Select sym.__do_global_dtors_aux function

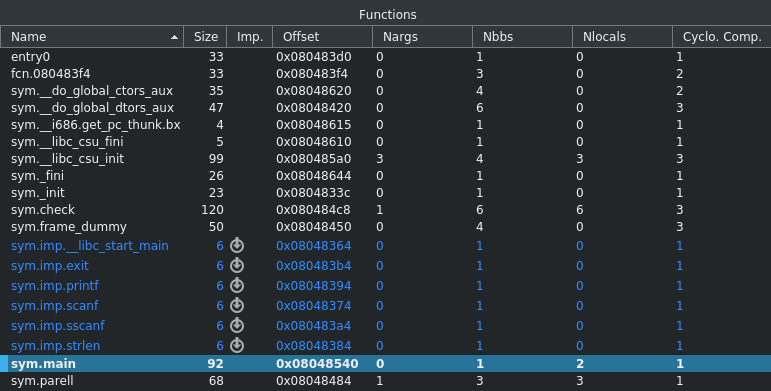[x=386, y=108]
